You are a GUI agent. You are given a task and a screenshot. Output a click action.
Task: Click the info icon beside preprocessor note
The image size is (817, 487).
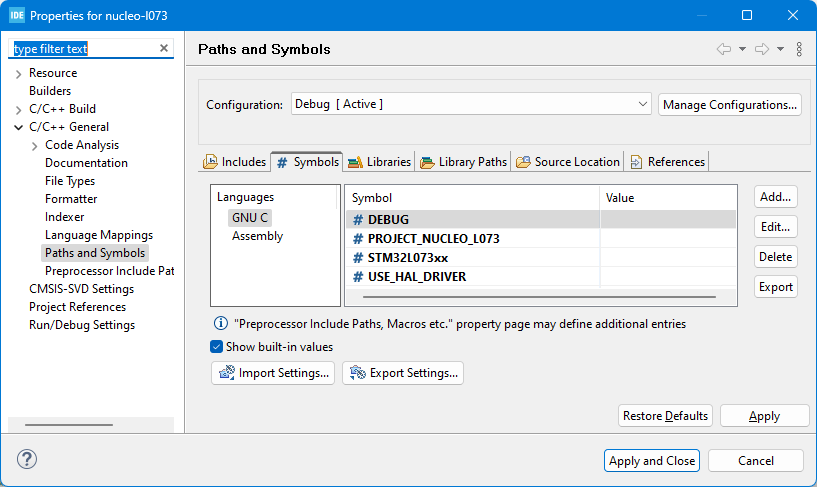[x=220, y=324]
